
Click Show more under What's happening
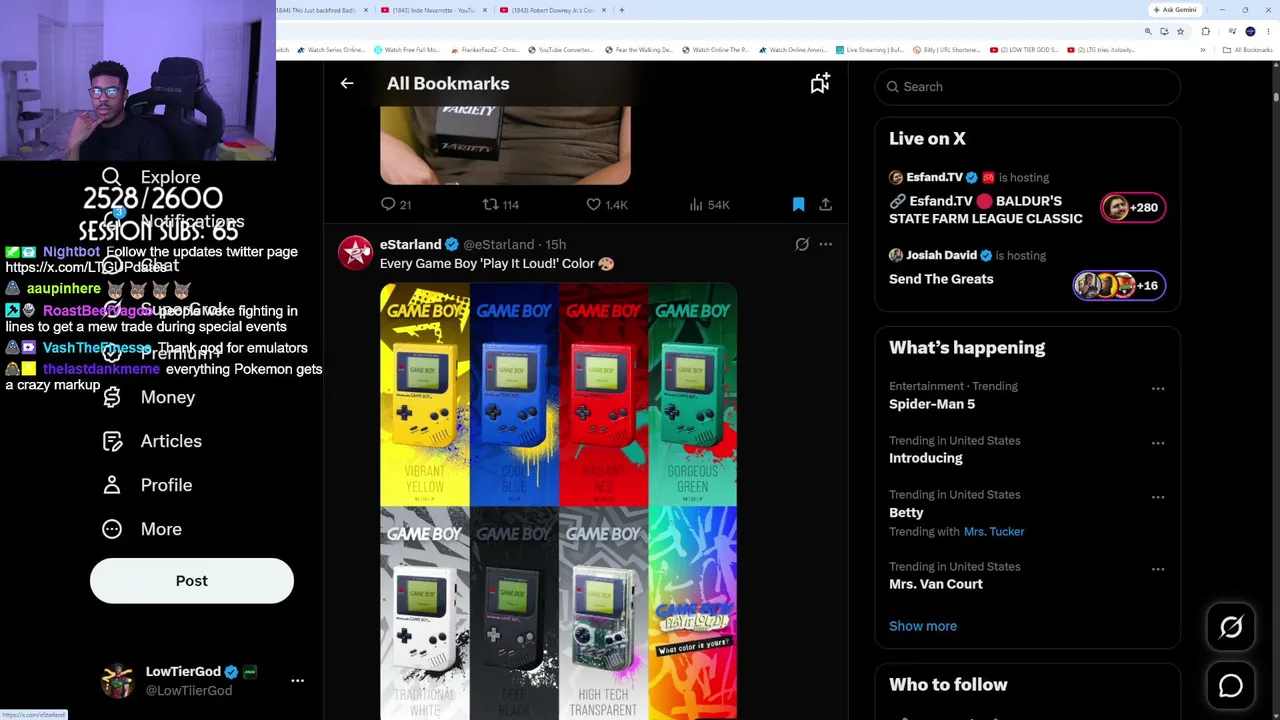click(x=923, y=626)
